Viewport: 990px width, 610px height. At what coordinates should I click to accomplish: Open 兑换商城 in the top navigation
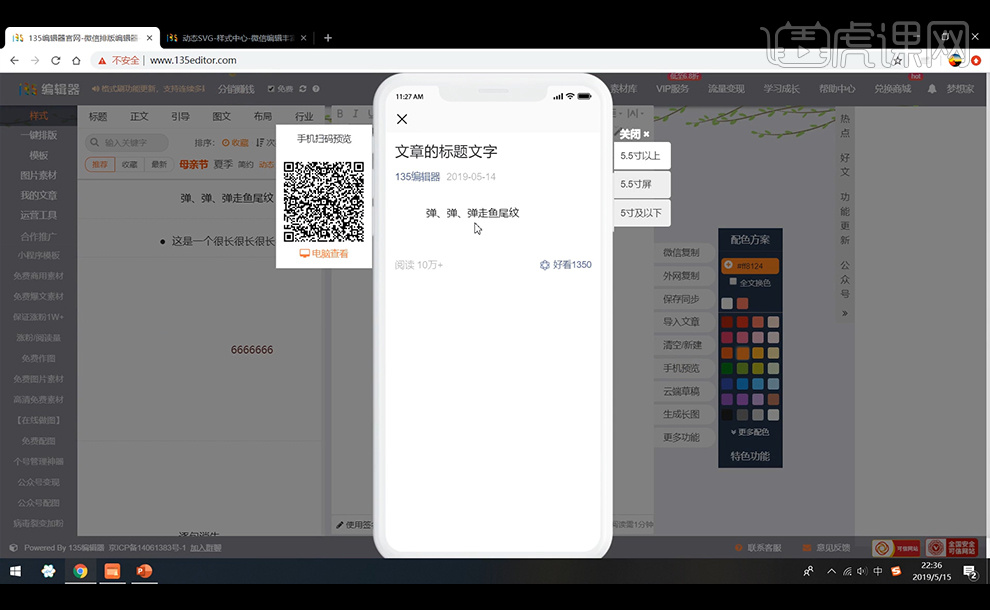[893, 89]
